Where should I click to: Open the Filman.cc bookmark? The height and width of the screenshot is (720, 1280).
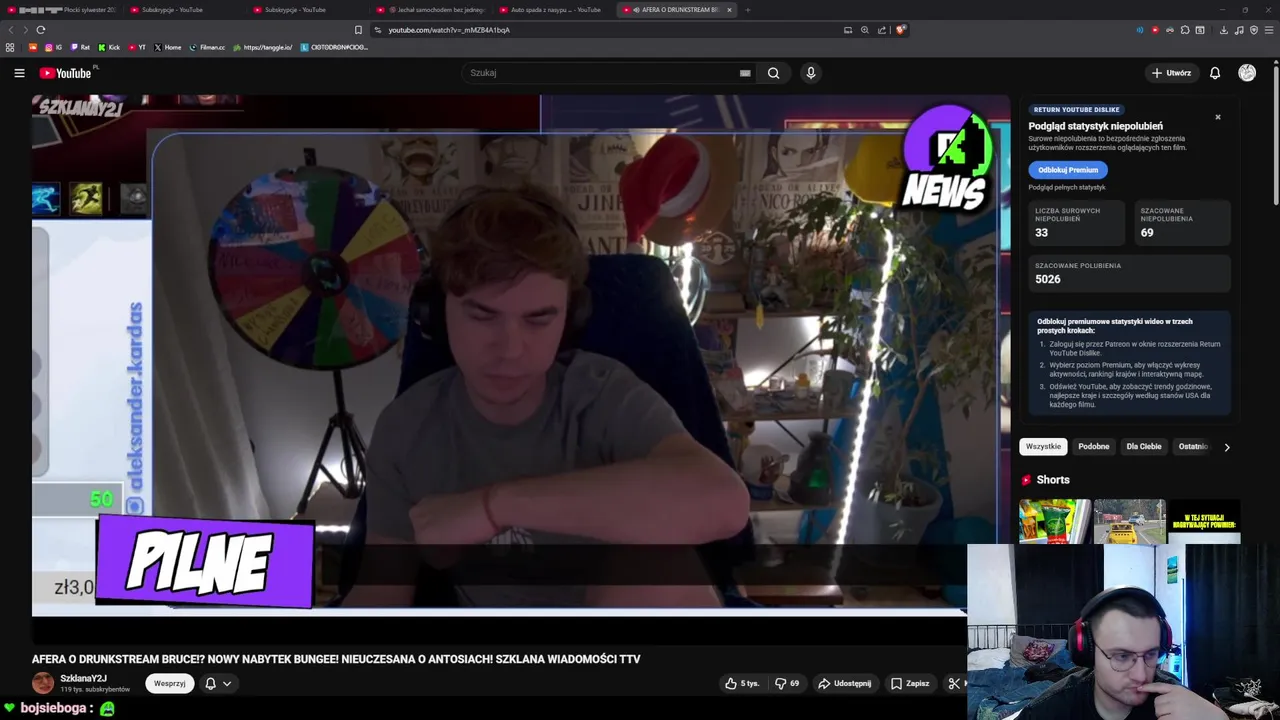(207, 47)
